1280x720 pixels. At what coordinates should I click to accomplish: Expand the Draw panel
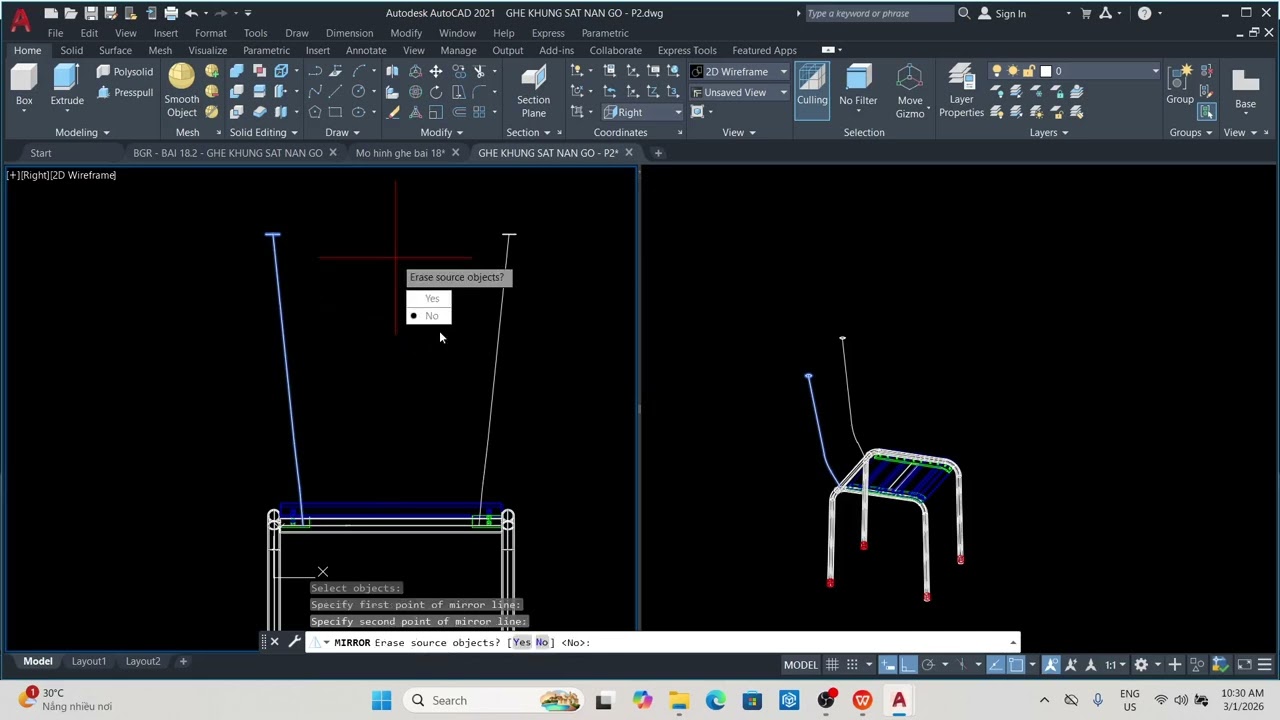(x=343, y=132)
